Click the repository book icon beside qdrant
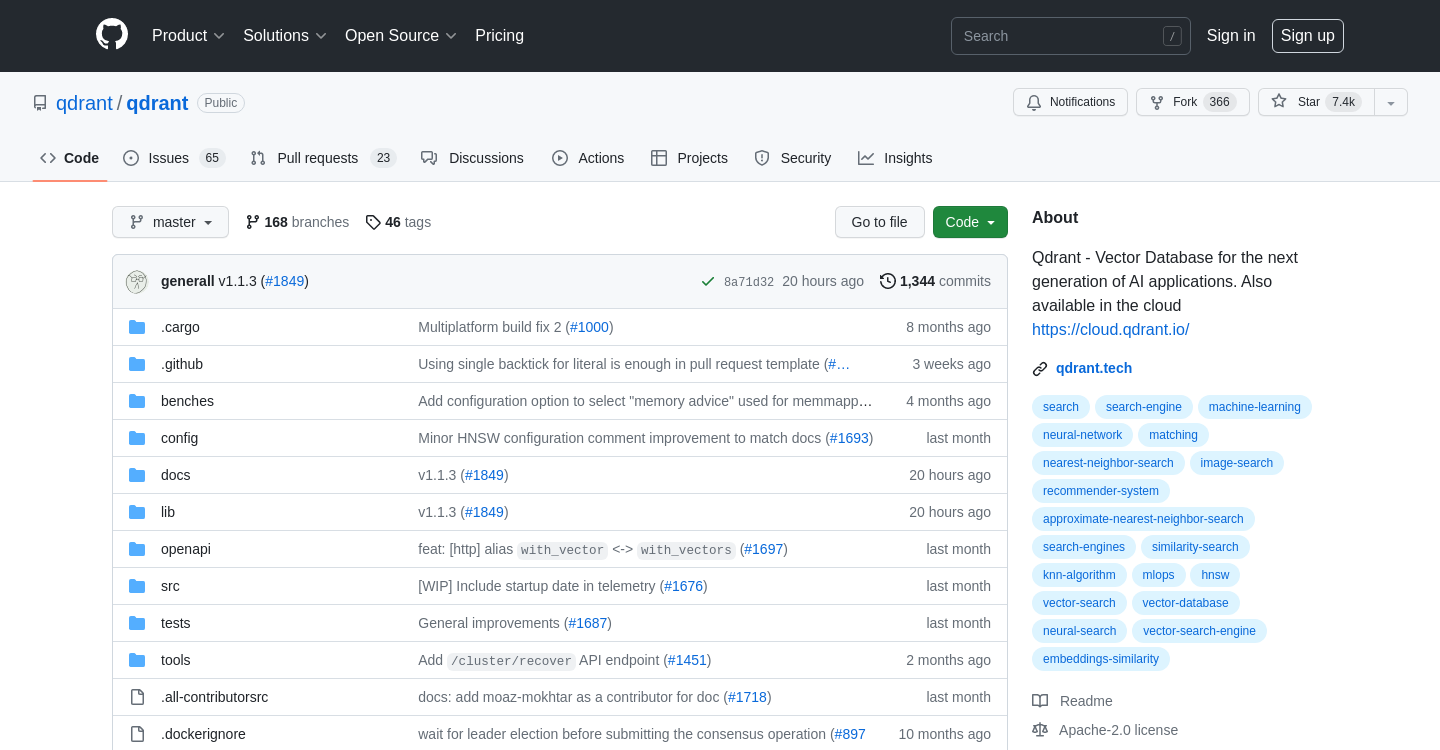 (40, 103)
